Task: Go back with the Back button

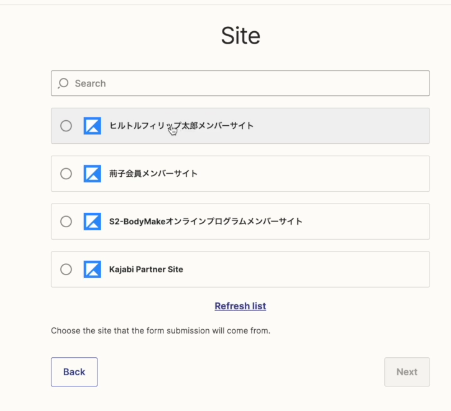Action: click(x=74, y=372)
